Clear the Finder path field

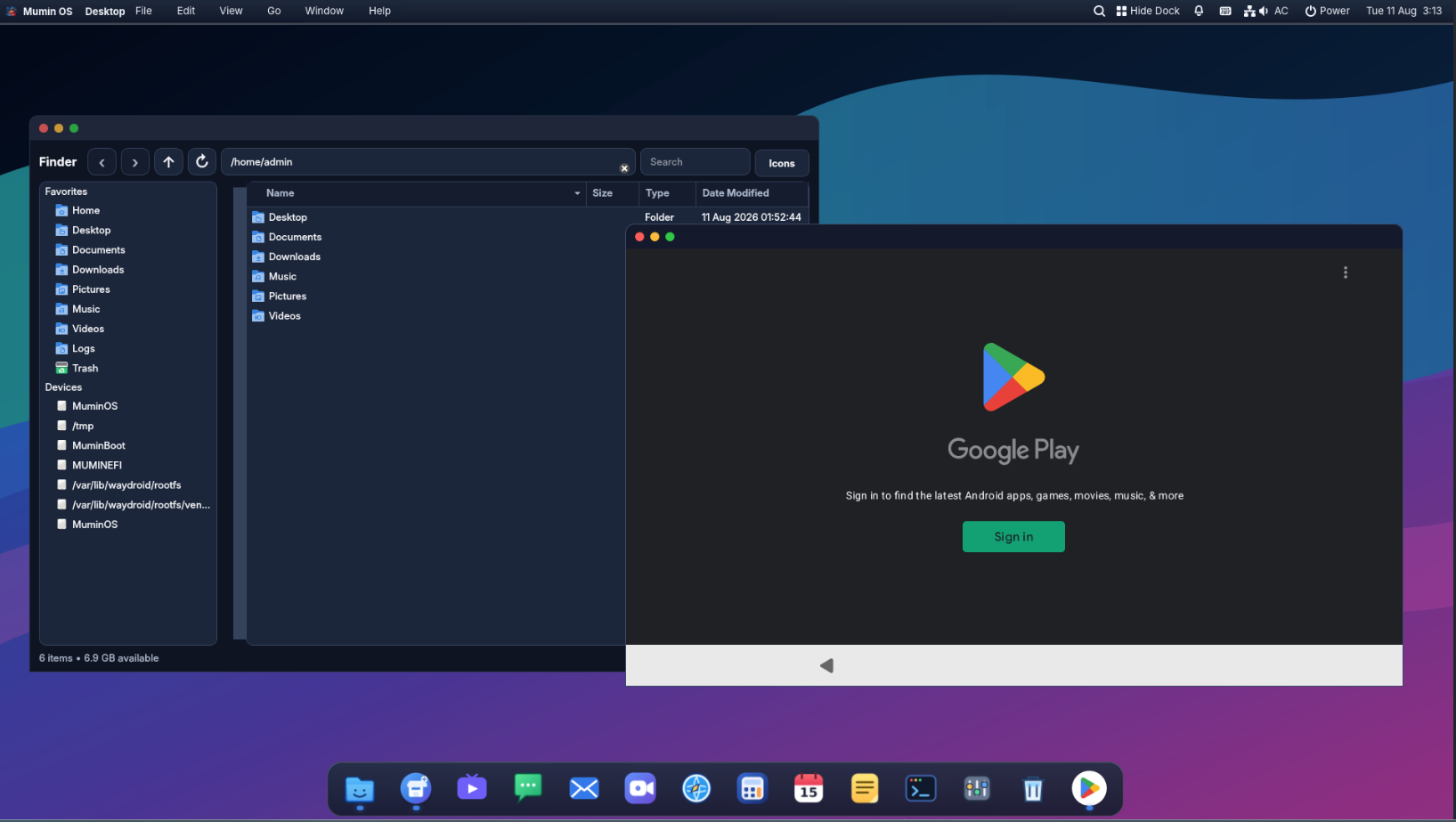pyautogui.click(x=624, y=168)
